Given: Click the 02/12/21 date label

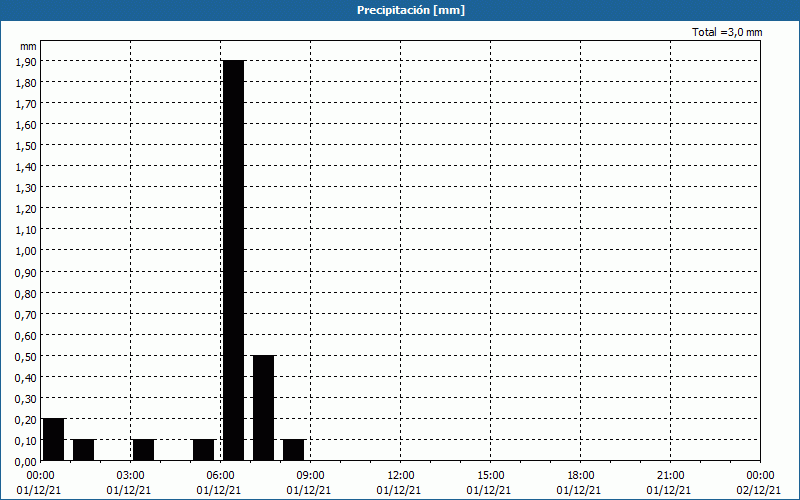Looking at the screenshot, I should coord(759,490).
